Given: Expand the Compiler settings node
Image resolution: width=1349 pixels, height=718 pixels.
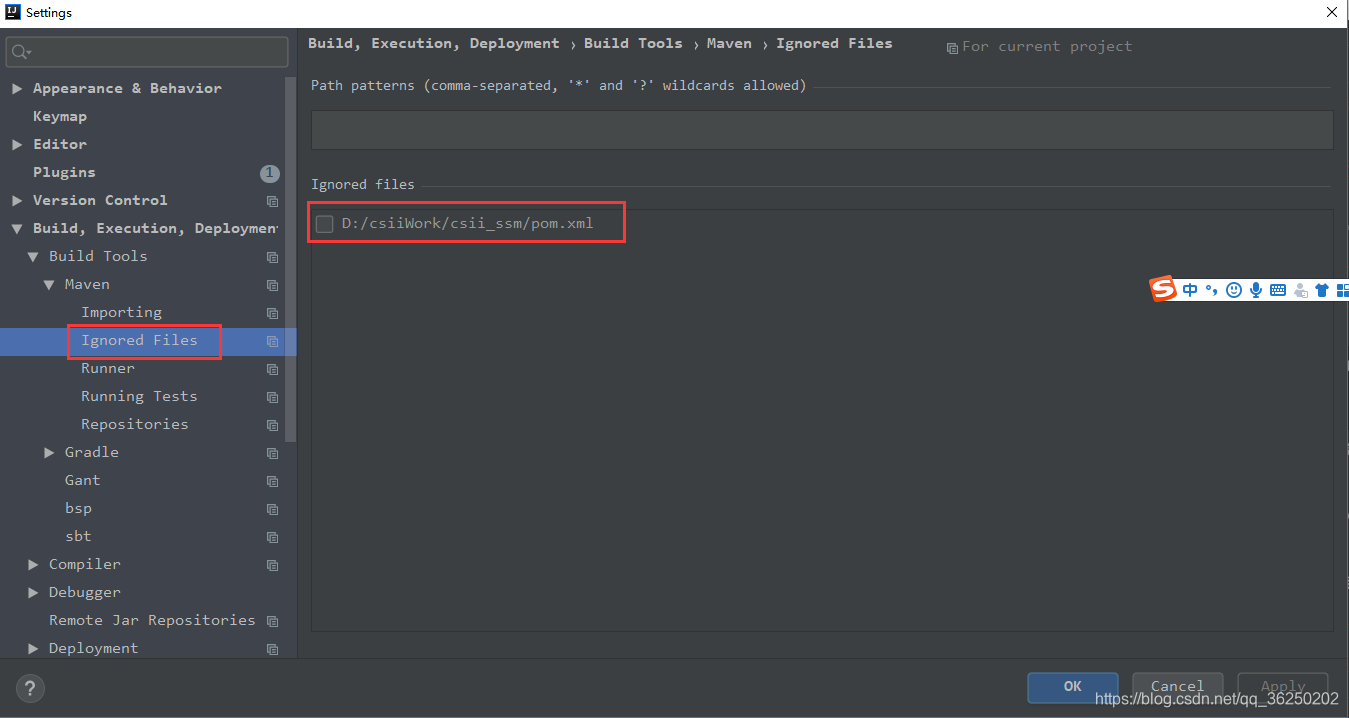Looking at the screenshot, I should [x=33, y=564].
